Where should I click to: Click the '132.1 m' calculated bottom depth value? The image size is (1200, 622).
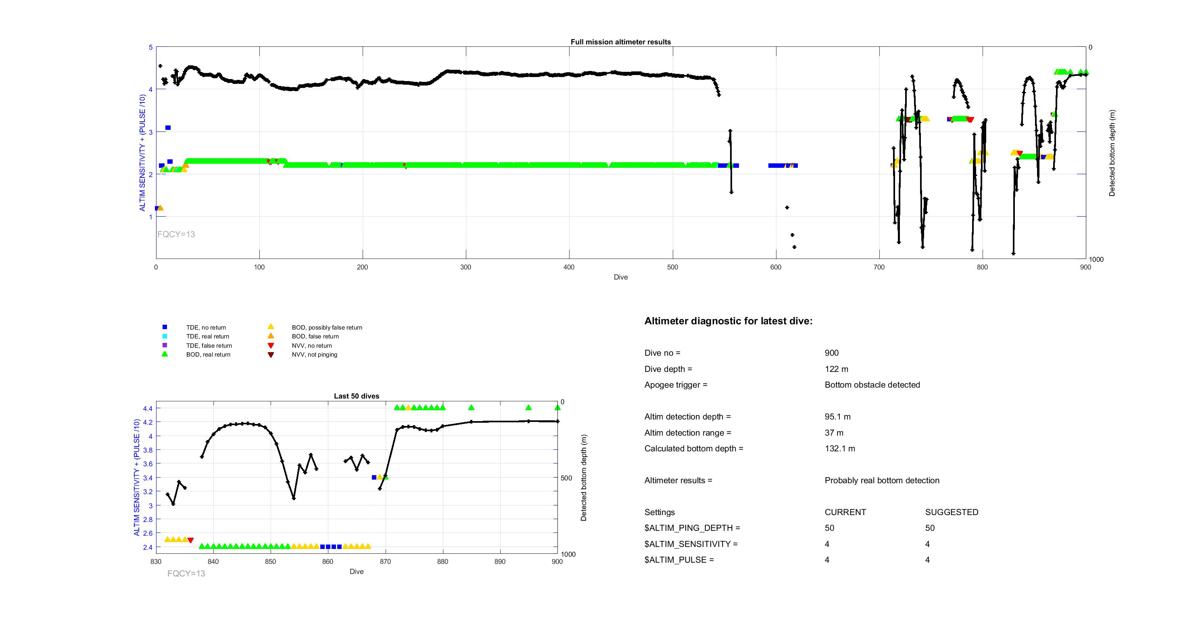click(840, 449)
